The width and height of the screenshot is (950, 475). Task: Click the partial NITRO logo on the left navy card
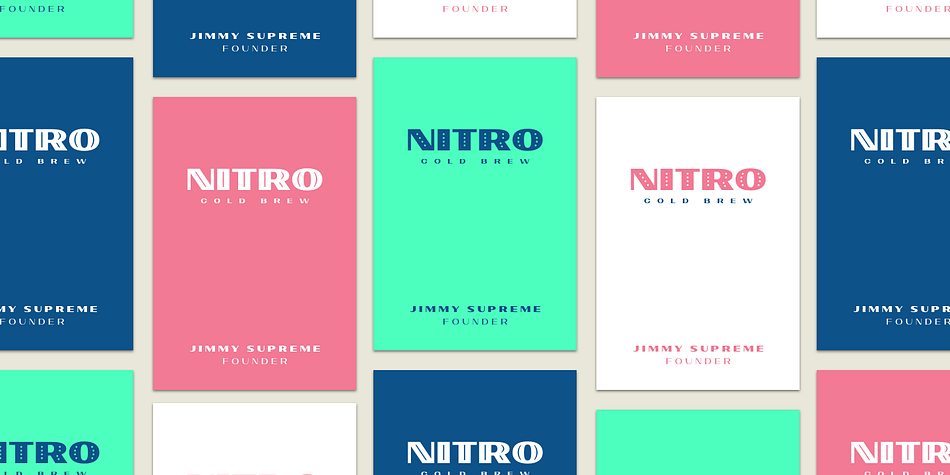coord(50,140)
